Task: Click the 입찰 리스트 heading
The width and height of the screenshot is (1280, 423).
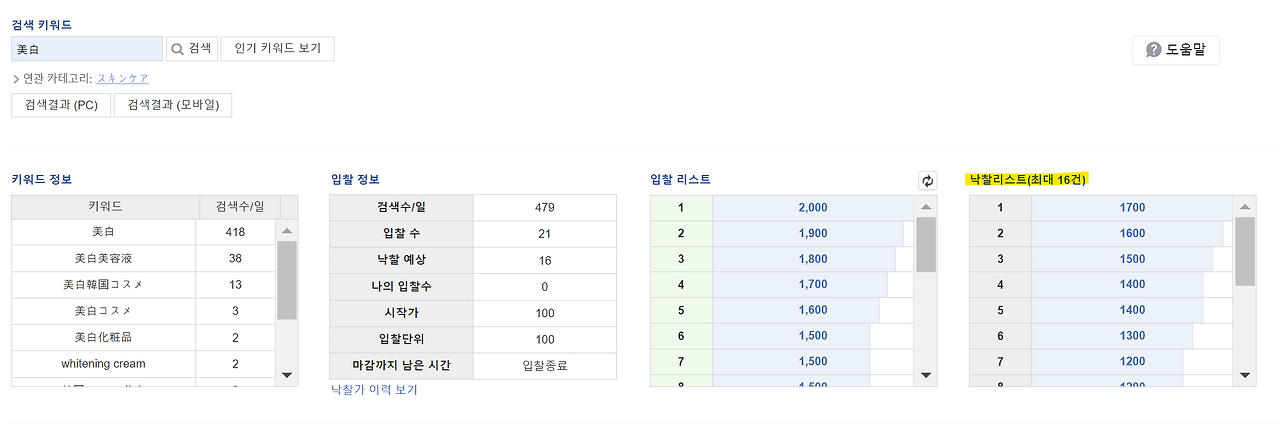Action: [x=680, y=179]
